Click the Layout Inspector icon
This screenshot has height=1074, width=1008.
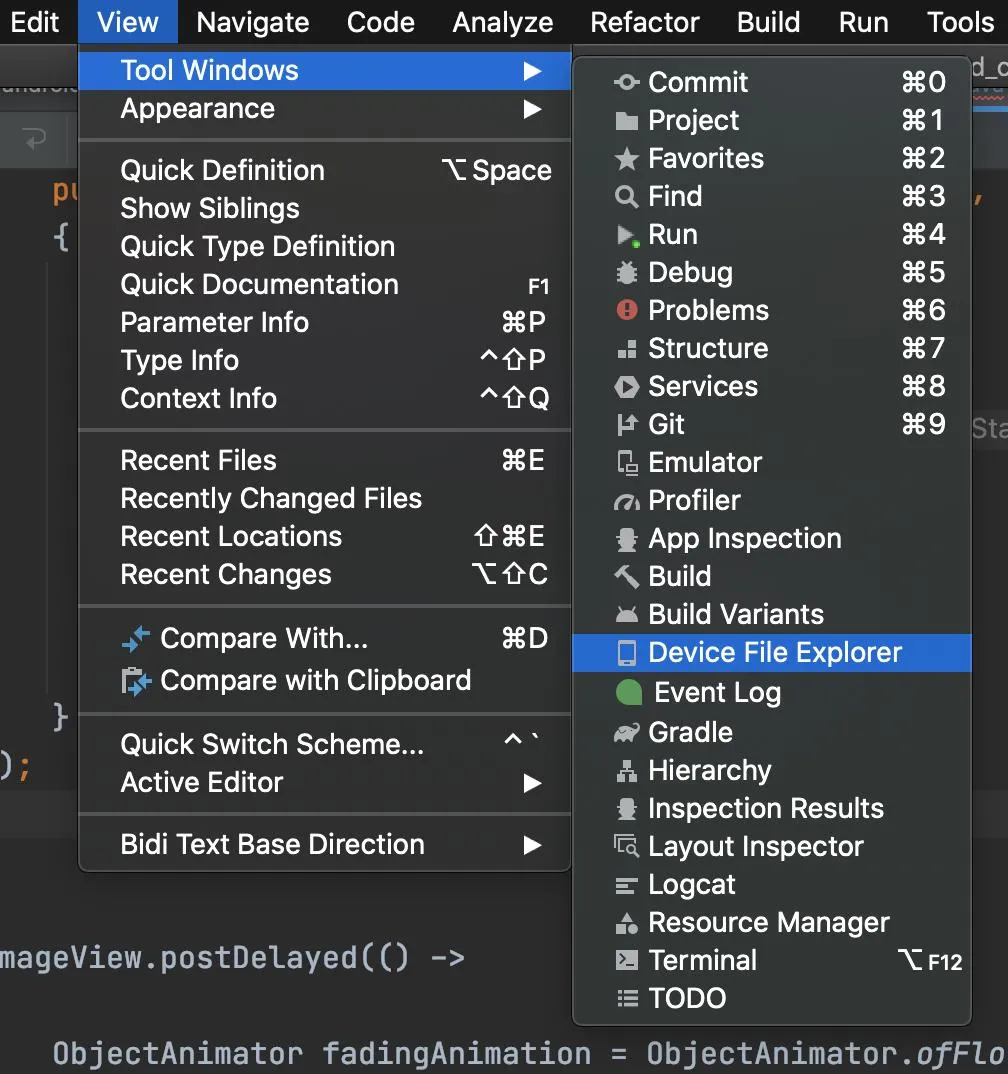[627, 847]
